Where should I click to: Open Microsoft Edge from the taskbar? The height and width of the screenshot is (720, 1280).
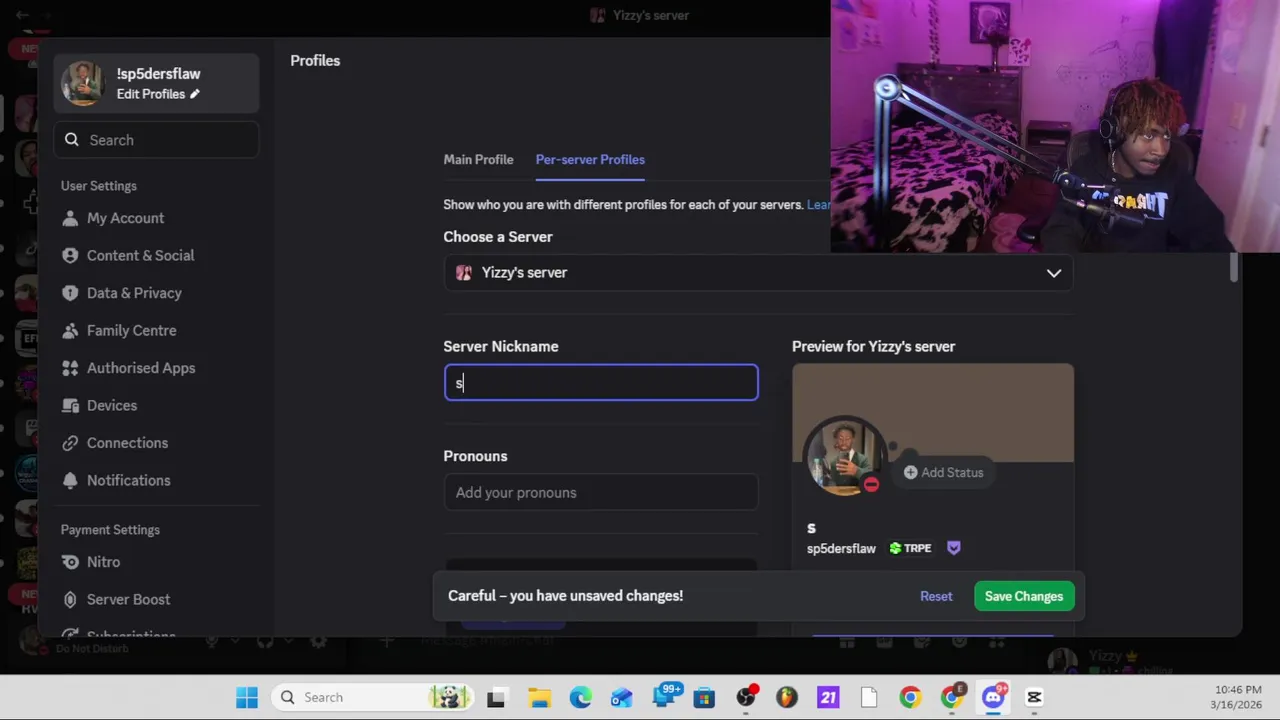tap(580, 697)
